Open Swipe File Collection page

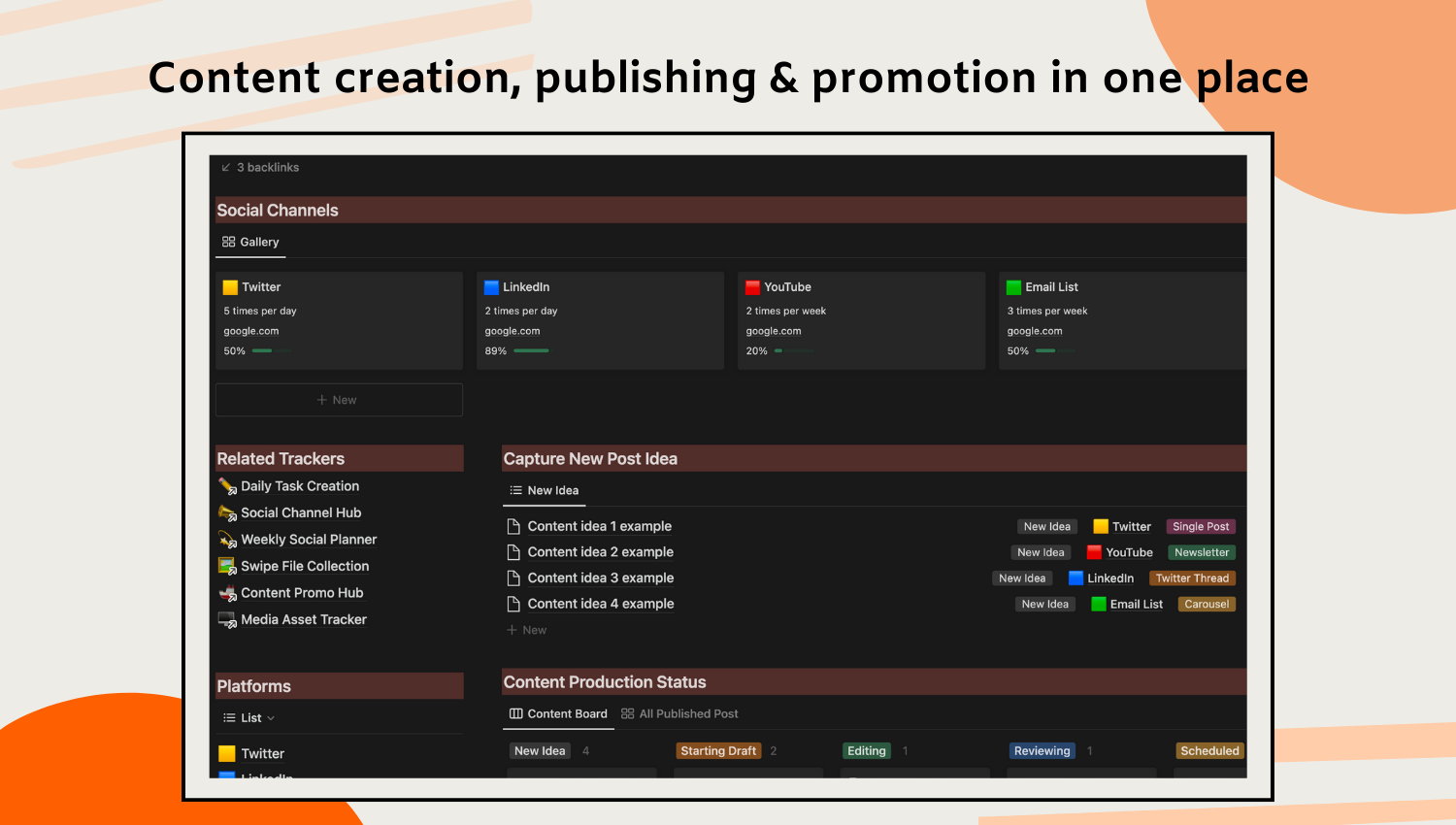pyautogui.click(x=305, y=566)
